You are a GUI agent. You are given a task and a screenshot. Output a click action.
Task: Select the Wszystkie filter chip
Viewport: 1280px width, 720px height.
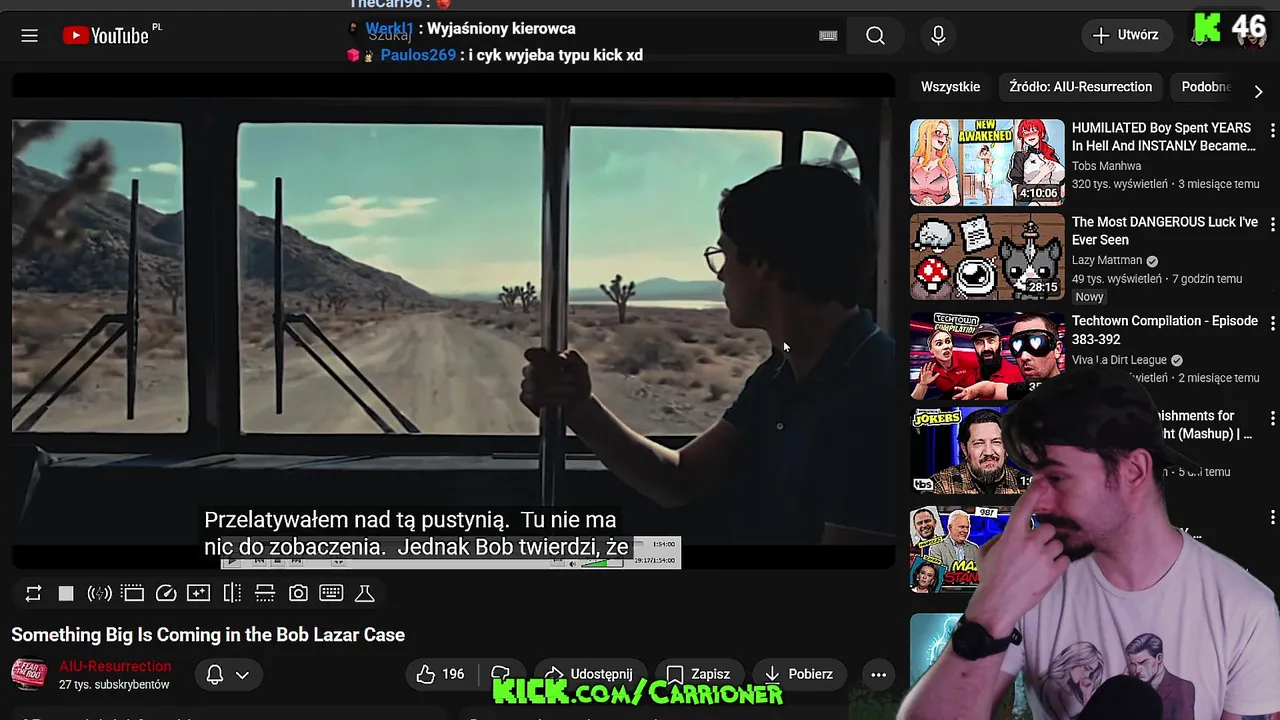[950, 87]
